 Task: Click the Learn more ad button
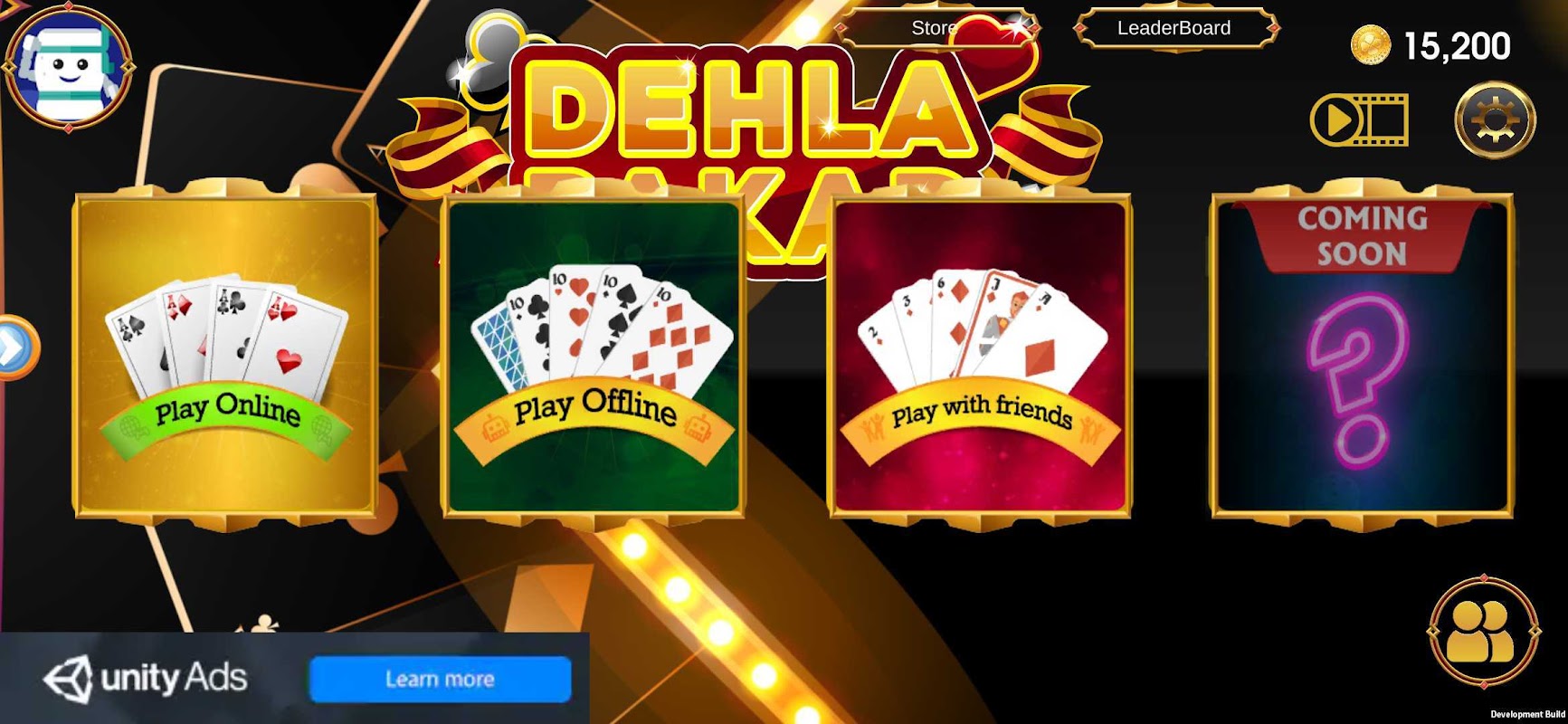(x=440, y=679)
